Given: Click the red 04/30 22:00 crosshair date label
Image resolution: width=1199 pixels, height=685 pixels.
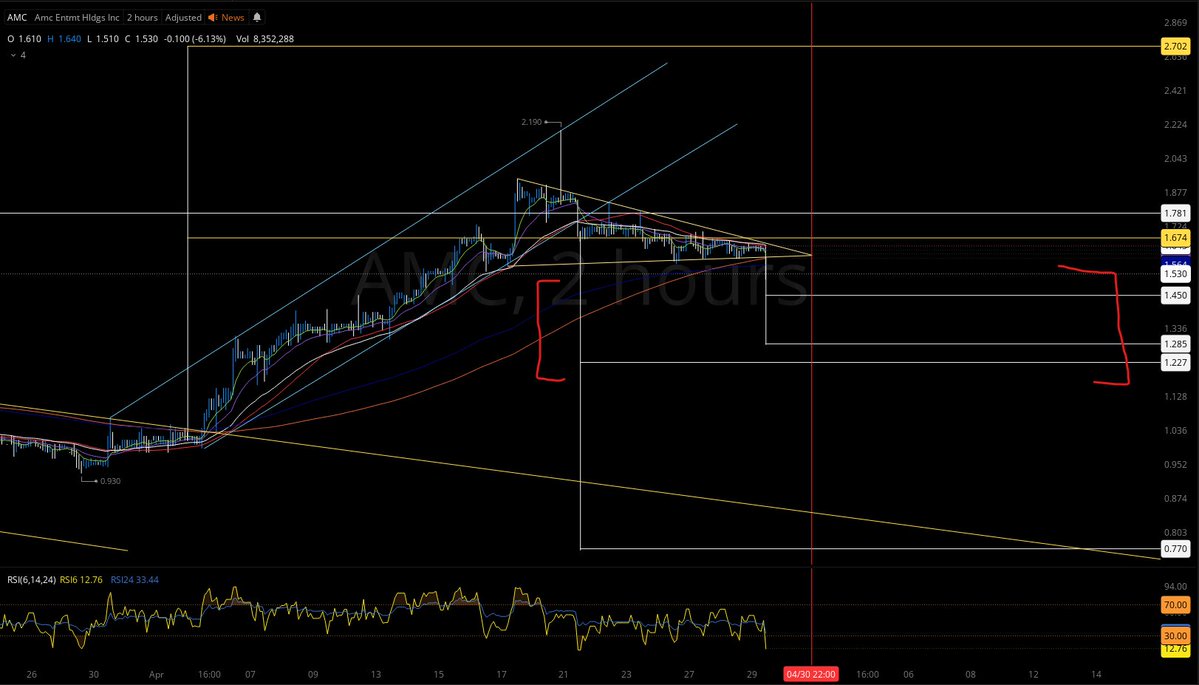Looking at the screenshot, I should coord(811,674).
